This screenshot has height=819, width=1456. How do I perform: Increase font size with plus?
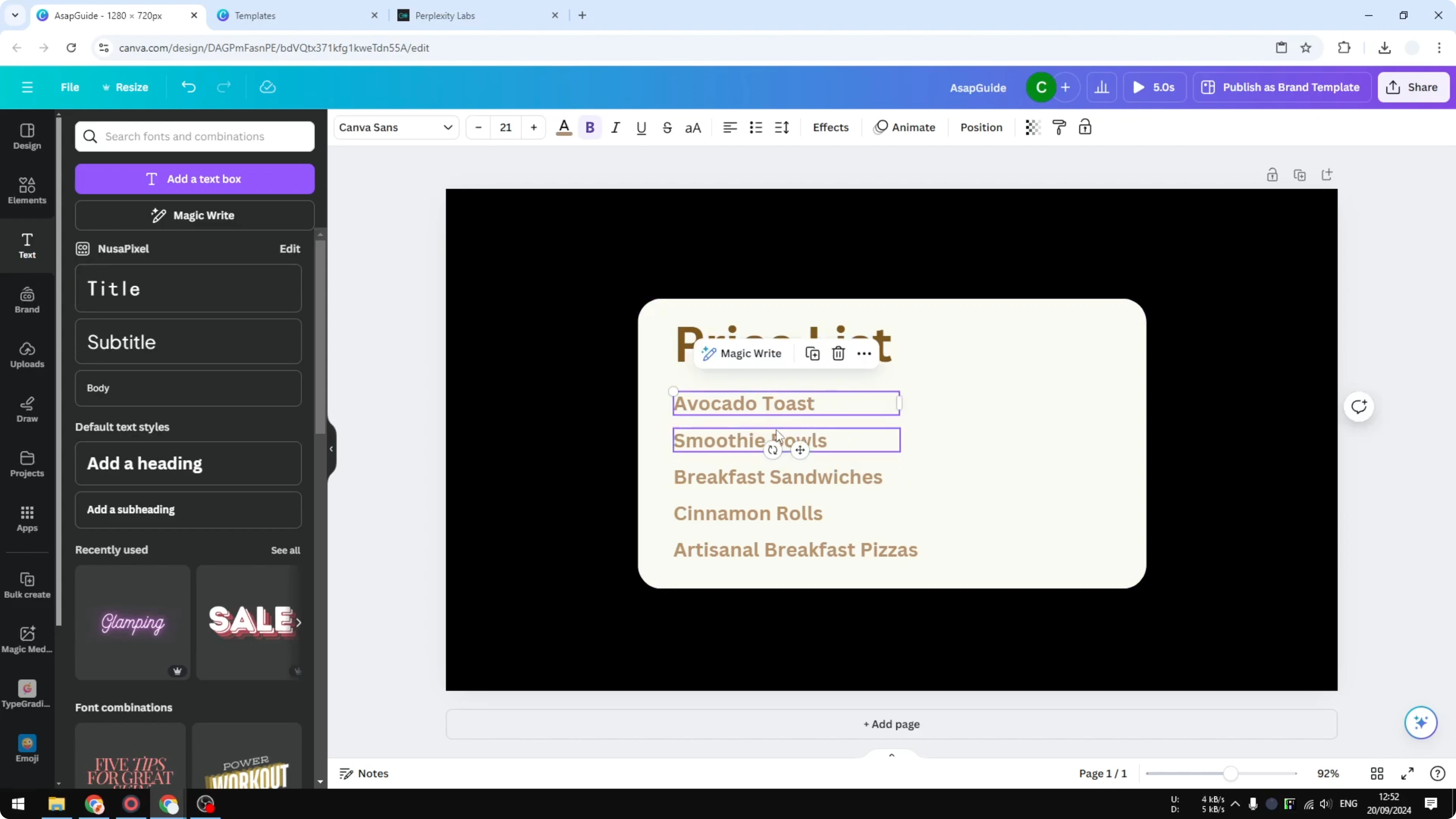click(534, 128)
